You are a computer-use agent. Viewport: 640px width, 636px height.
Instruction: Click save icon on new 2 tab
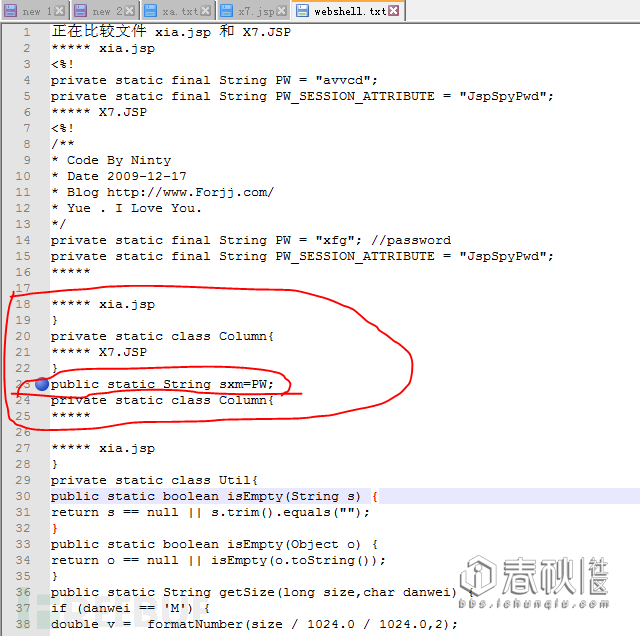click(80, 11)
